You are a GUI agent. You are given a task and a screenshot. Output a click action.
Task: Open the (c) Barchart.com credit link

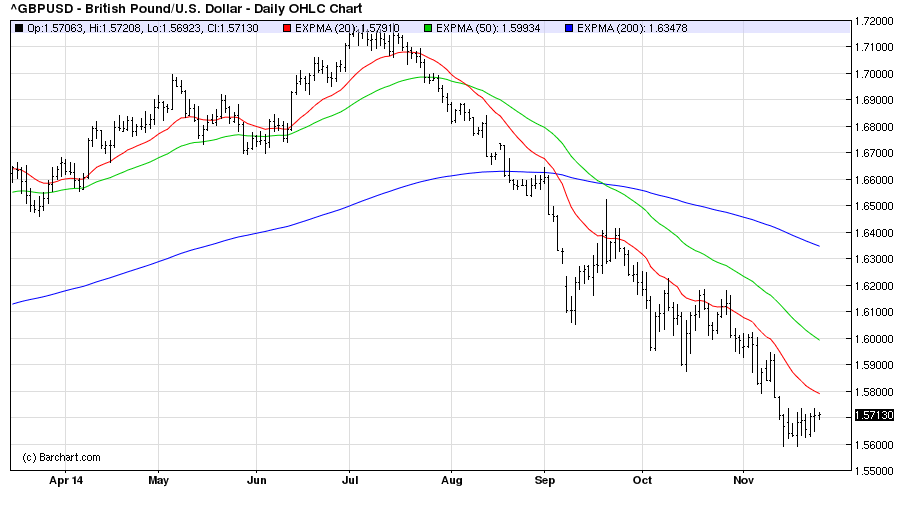point(61,457)
